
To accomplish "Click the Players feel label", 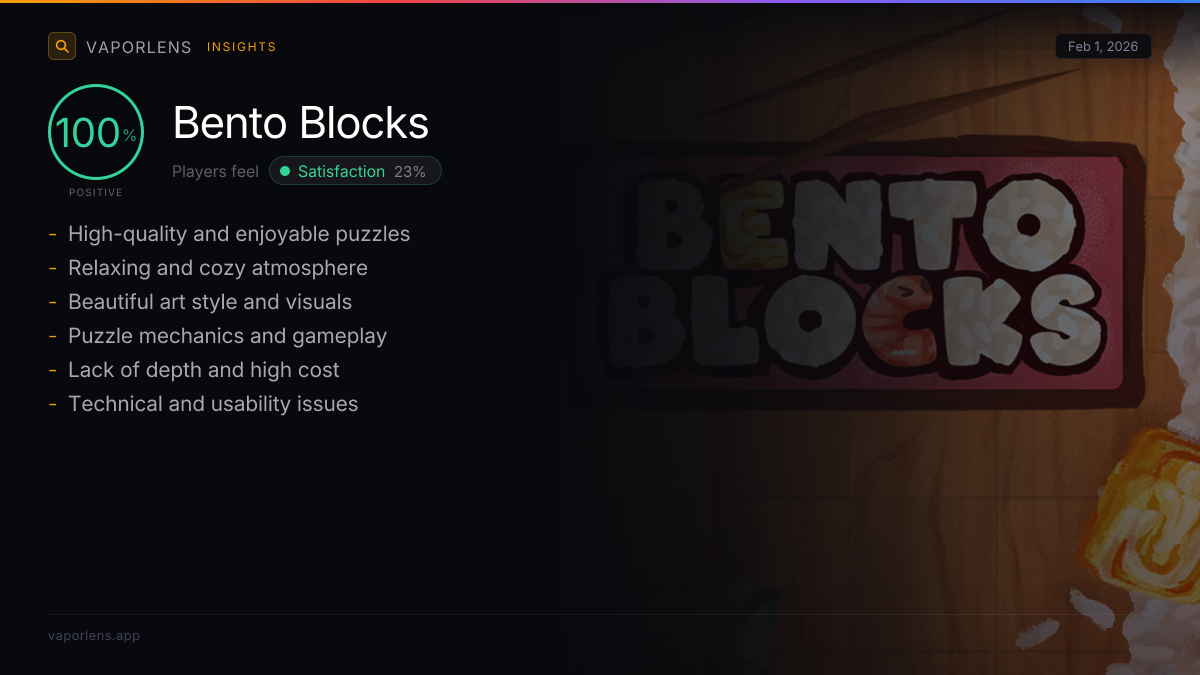I will pyautogui.click(x=215, y=172).
